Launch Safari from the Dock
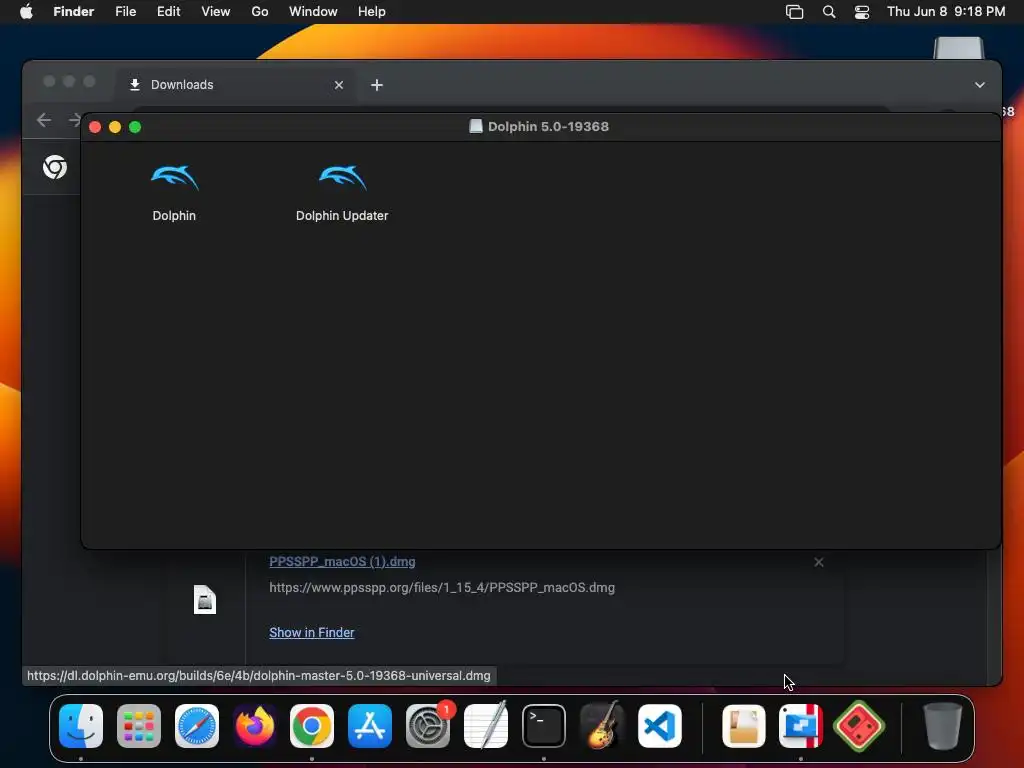The width and height of the screenshot is (1024, 768). click(197, 726)
